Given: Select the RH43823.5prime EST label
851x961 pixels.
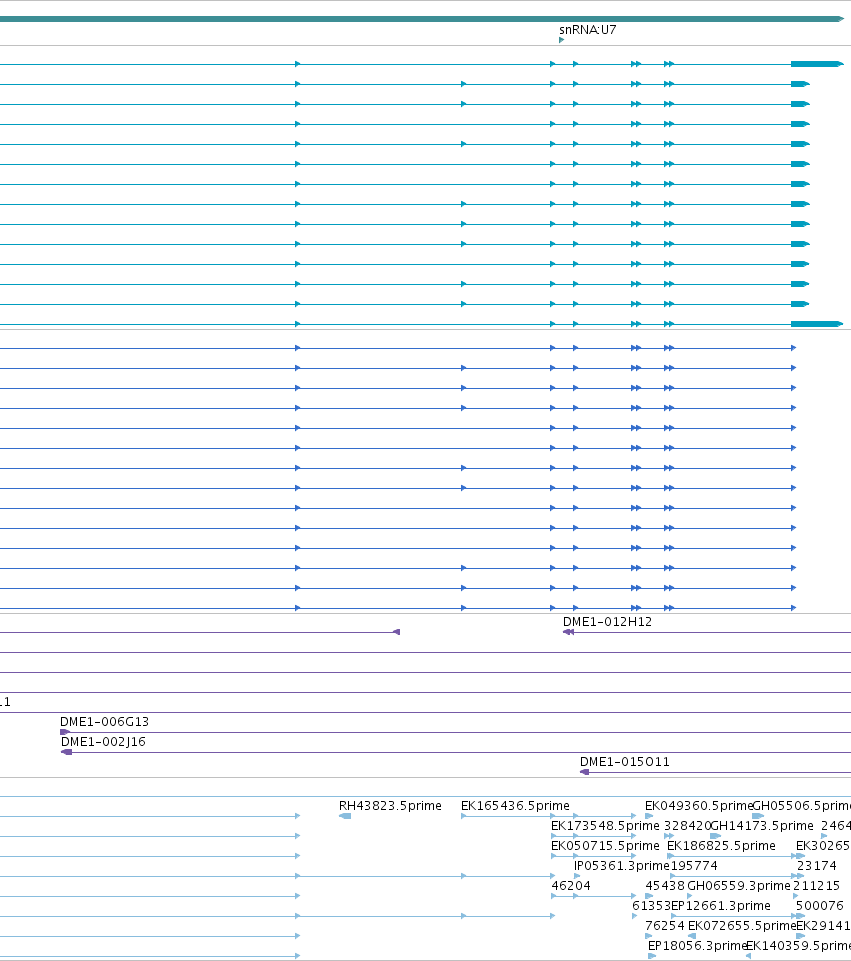Looking at the screenshot, I should click(390, 805).
